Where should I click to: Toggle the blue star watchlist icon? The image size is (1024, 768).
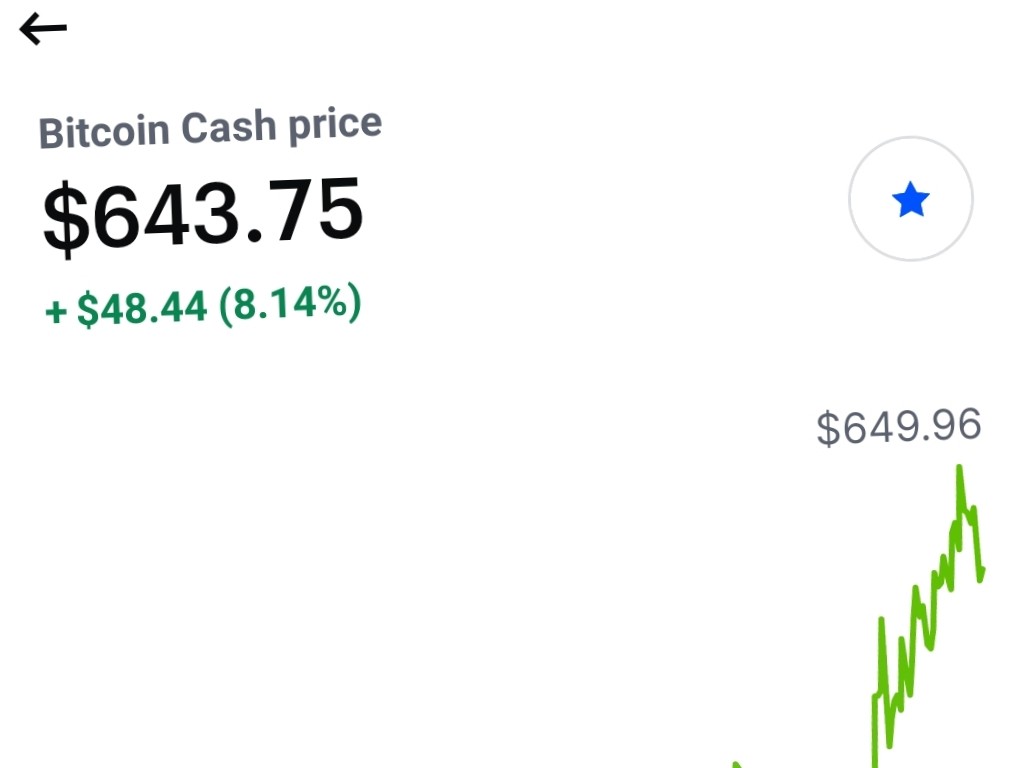tap(910, 199)
